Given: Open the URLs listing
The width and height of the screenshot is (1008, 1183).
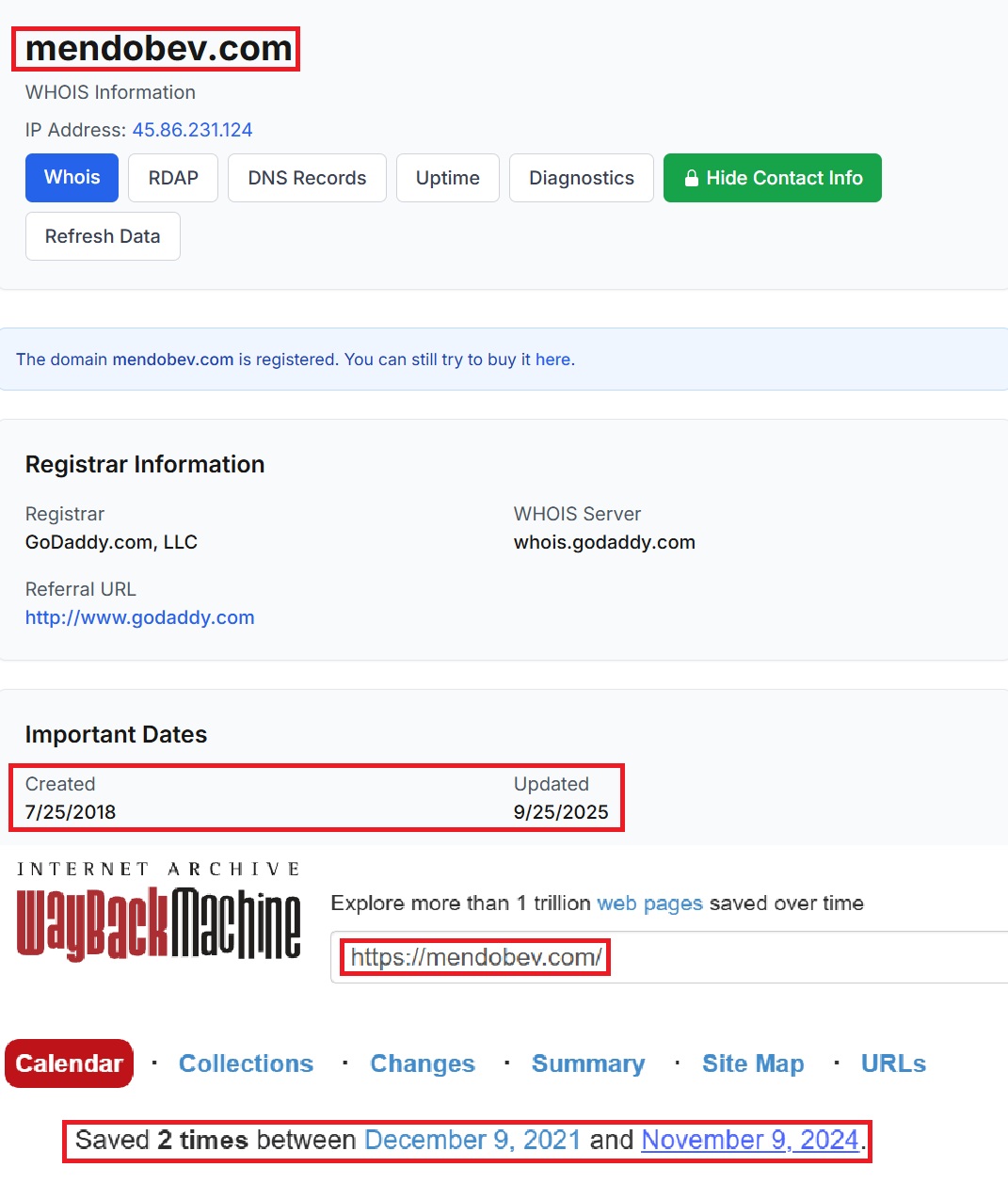Looking at the screenshot, I should [x=892, y=1063].
